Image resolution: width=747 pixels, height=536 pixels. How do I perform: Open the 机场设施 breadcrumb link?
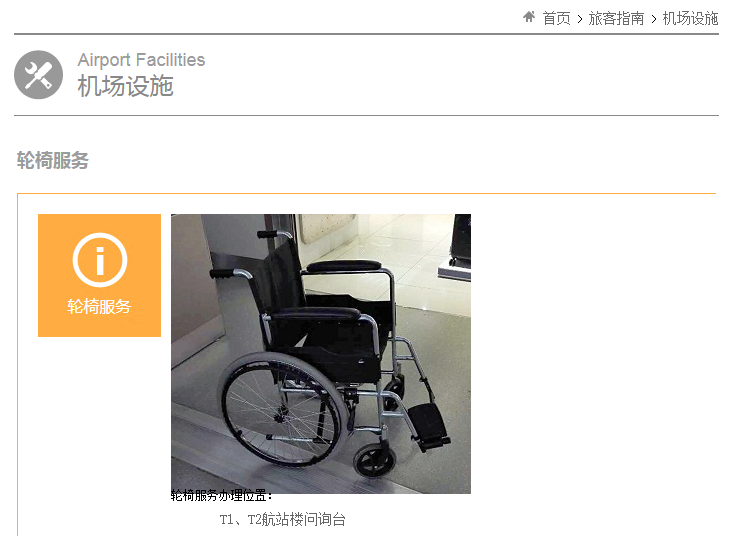pyautogui.click(x=690, y=19)
